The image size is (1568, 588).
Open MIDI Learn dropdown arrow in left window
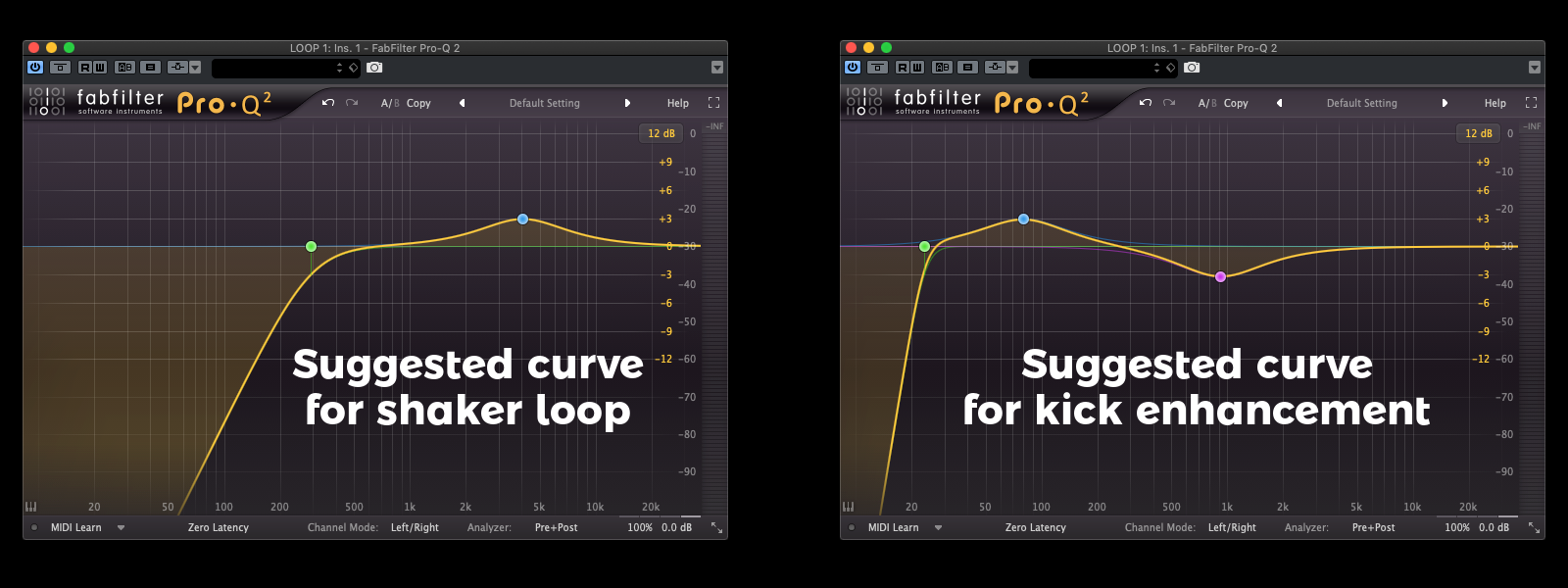click(x=122, y=528)
